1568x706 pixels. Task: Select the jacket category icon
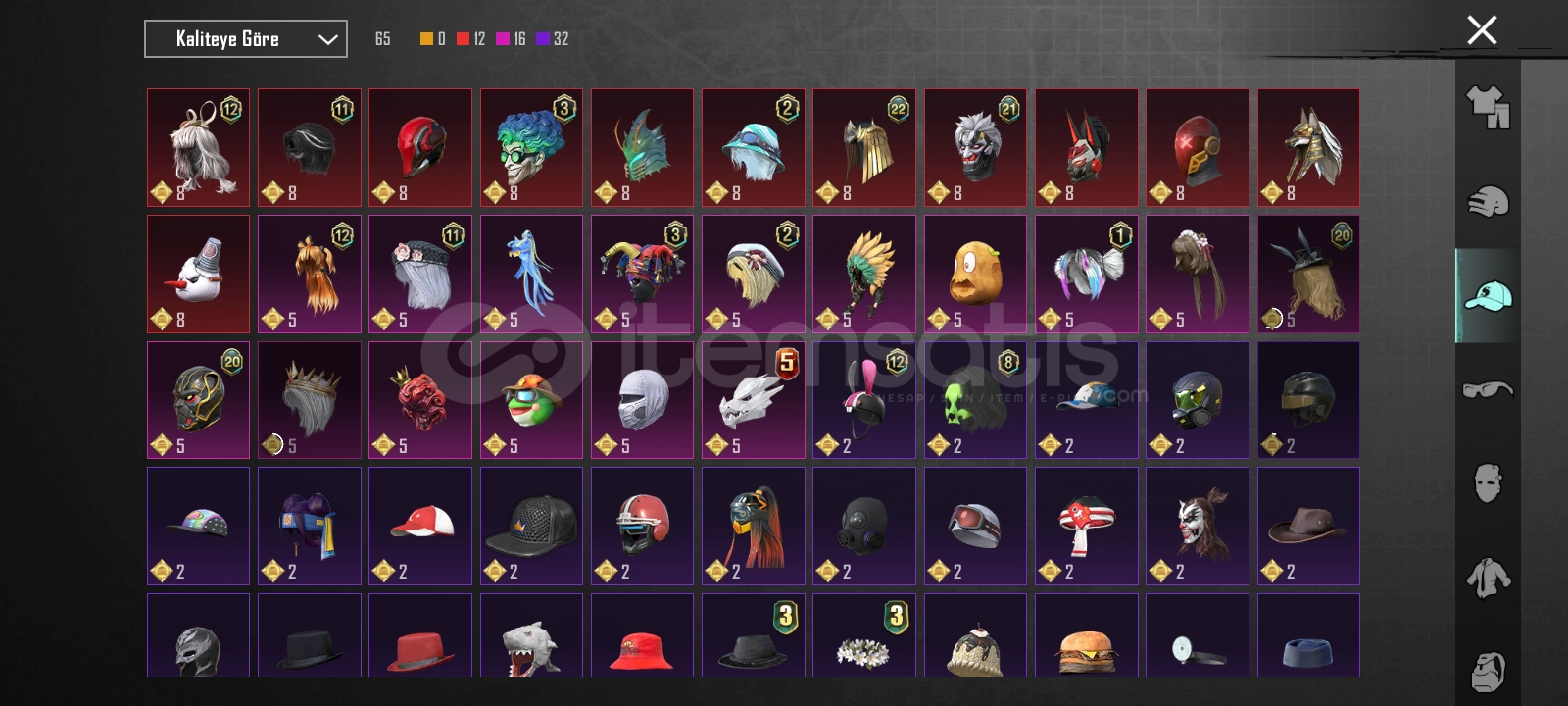[1488, 578]
